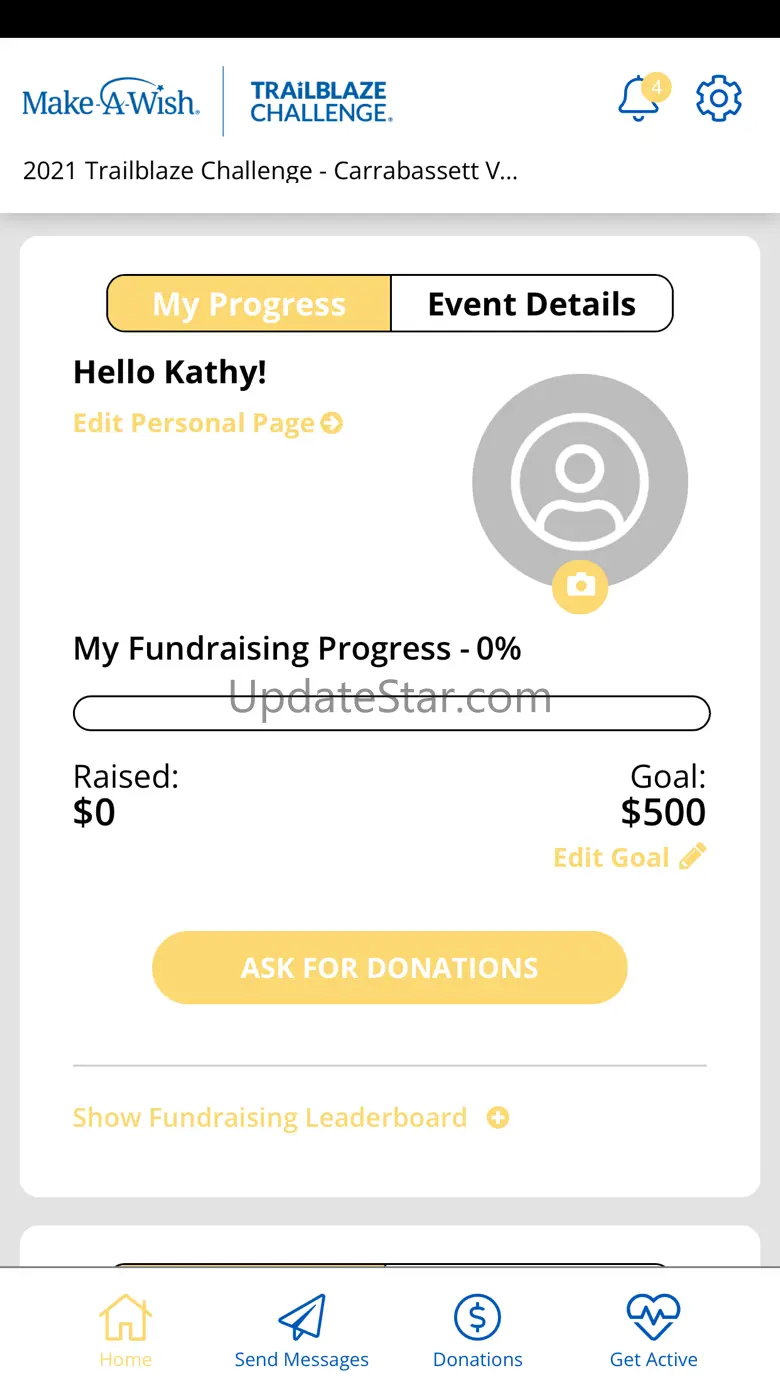The height and width of the screenshot is (1387, 780).
Task: Expand Show Fundraising Leaderboard plus icon
Action: click(x=497, y=1118)
